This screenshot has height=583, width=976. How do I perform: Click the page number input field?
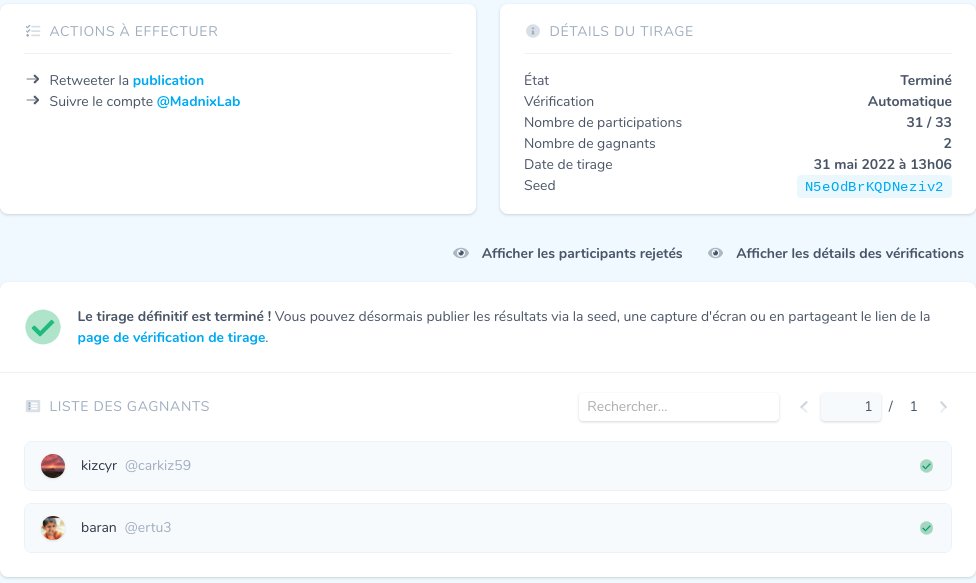[850, 407]
